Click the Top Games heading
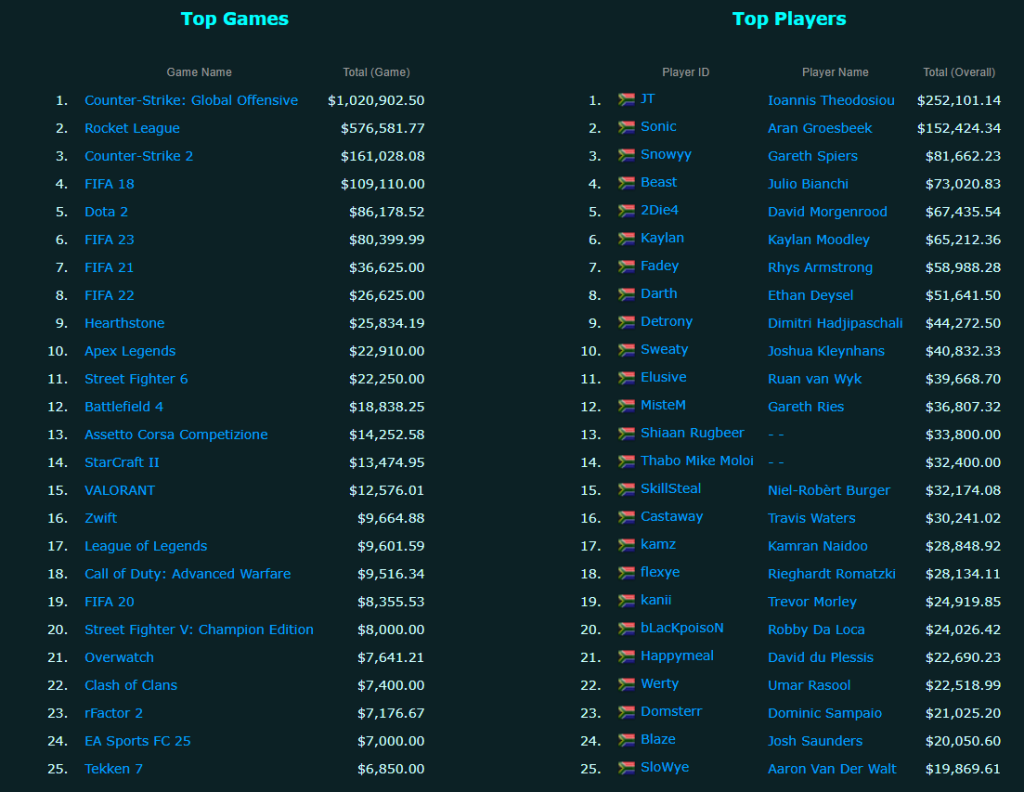The height and width of the screenshot is (792, 1024). point(235,19)
